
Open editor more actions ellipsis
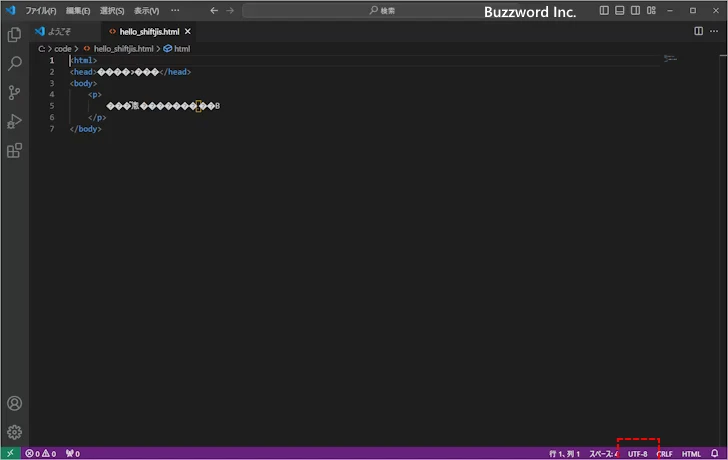pos(714,31)
